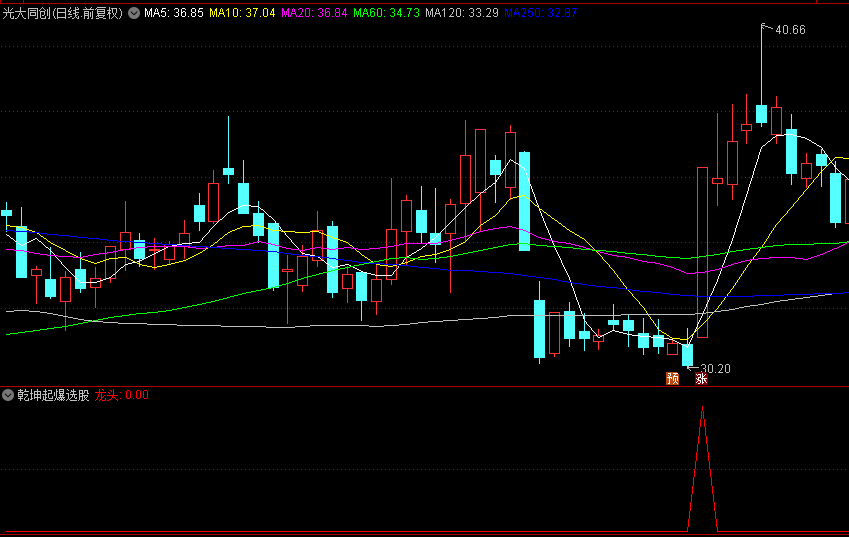Expand the 乾坤起爆选股 indicator dropdown arrow
The width and height of the screenshot is (849, 537).
(8, 395)
